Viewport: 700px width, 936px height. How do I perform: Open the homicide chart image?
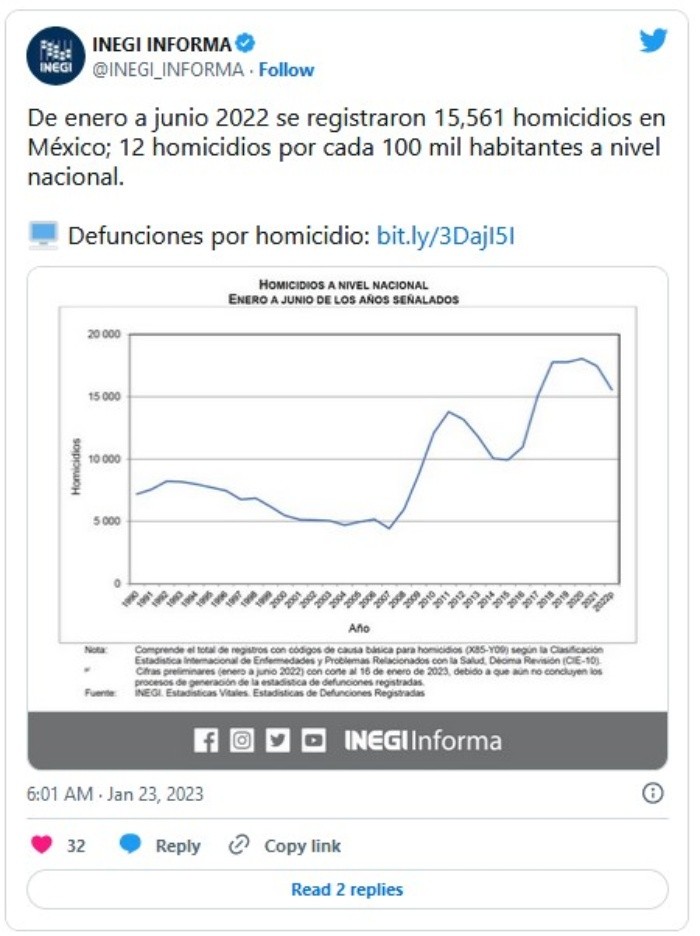347,480
